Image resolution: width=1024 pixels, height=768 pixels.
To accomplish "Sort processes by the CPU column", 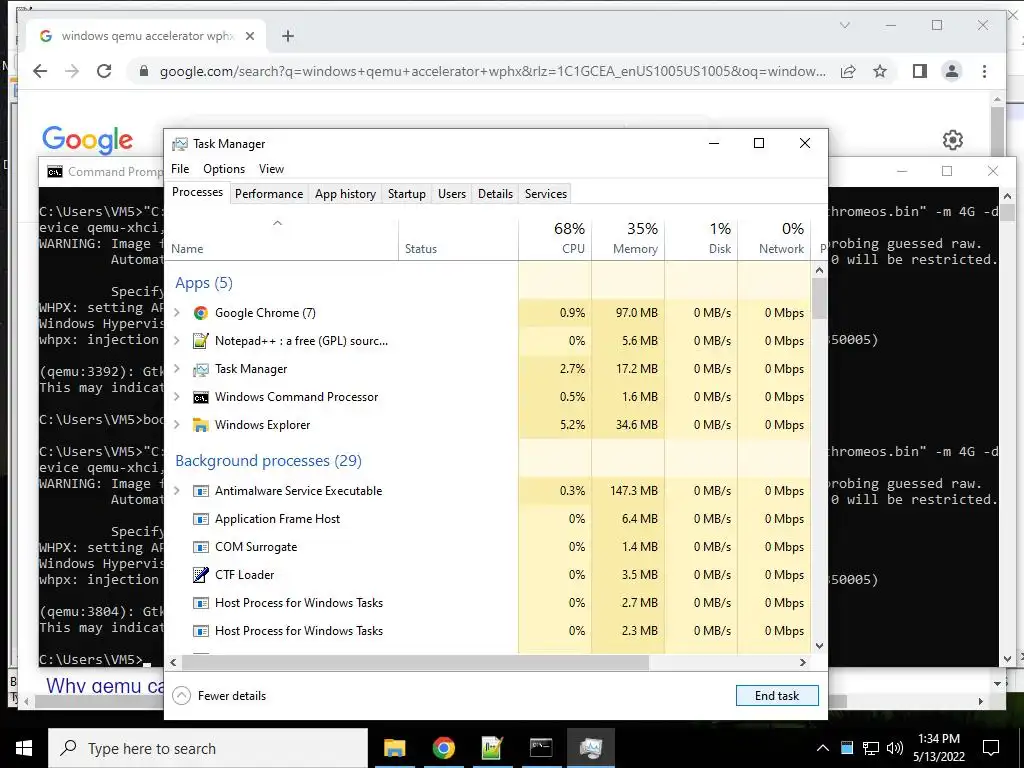I will point(556,239).
